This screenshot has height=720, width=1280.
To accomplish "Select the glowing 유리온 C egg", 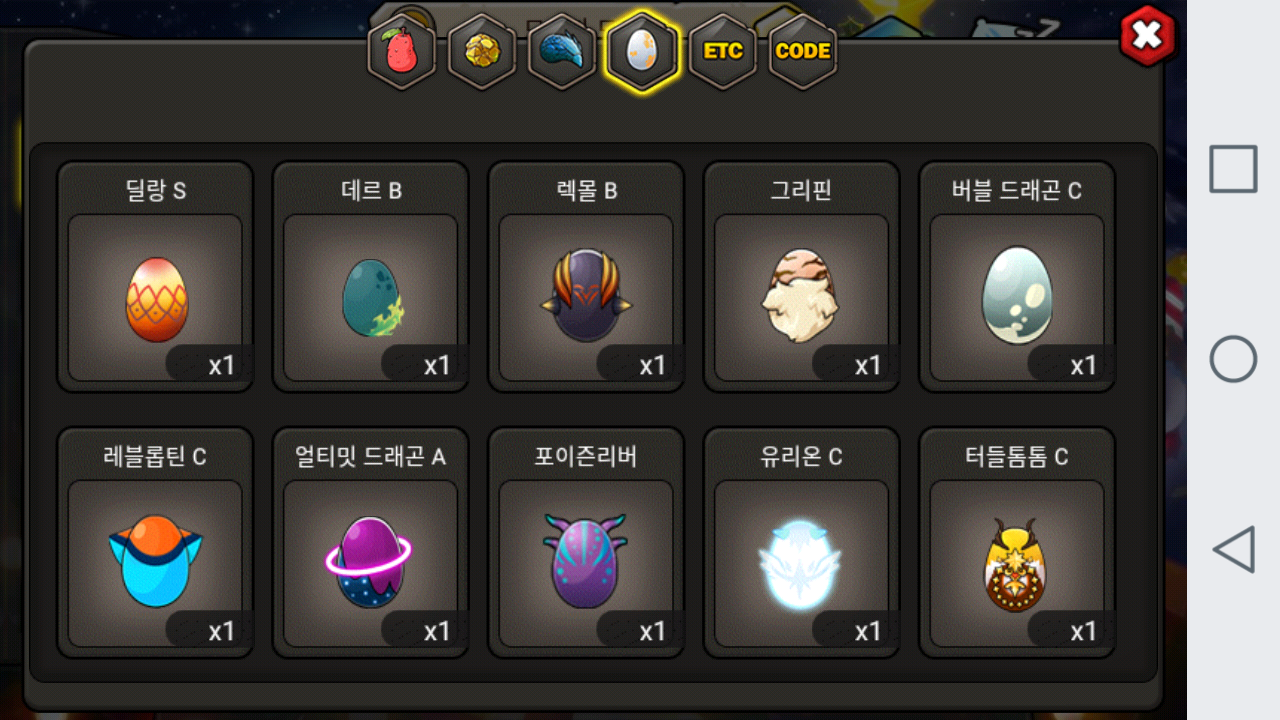I will (x=802, y=543).
